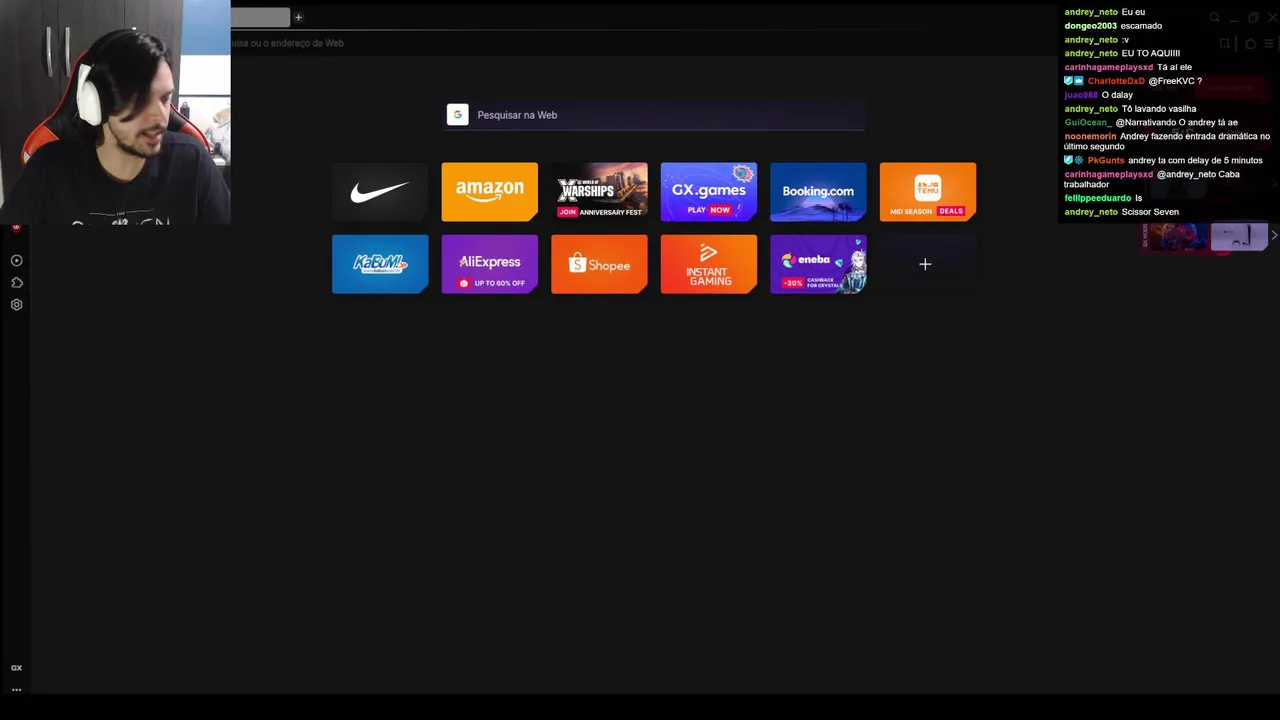Click the highlighted console thumbnail

pos(1239,237)
